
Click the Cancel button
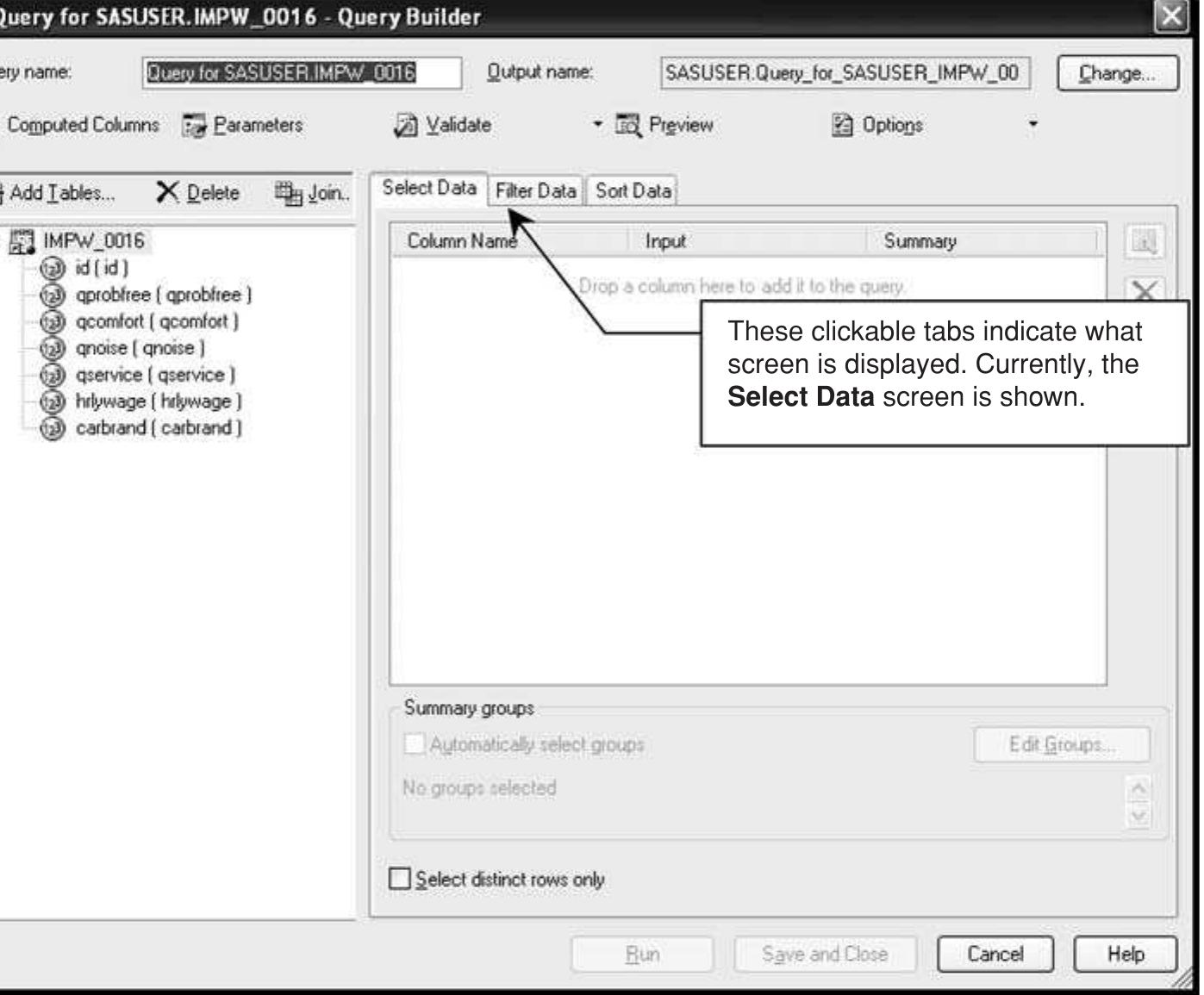[x=995, y=955]
